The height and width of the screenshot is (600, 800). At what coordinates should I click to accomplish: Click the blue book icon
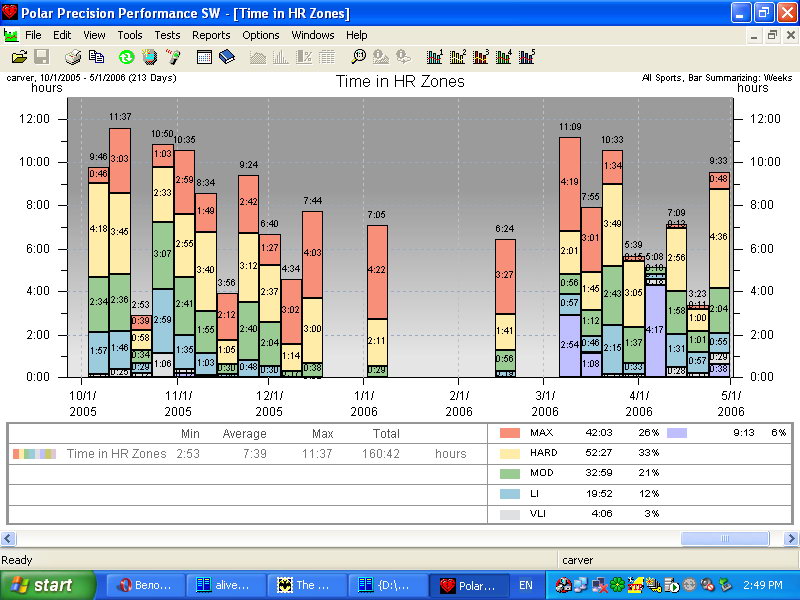[x=227, y=57]
